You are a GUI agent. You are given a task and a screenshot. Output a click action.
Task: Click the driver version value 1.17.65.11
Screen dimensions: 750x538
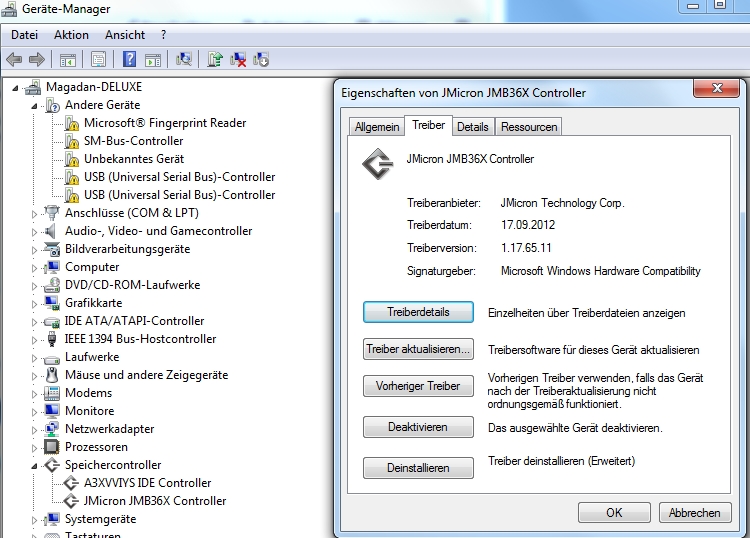tap(526, 248)
